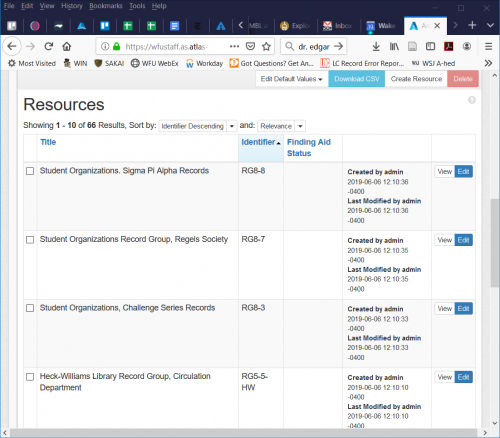Select checkbox for Challenge Series Records
The height and width of the screenshot is (438, 500).
[x=30, y=308]
